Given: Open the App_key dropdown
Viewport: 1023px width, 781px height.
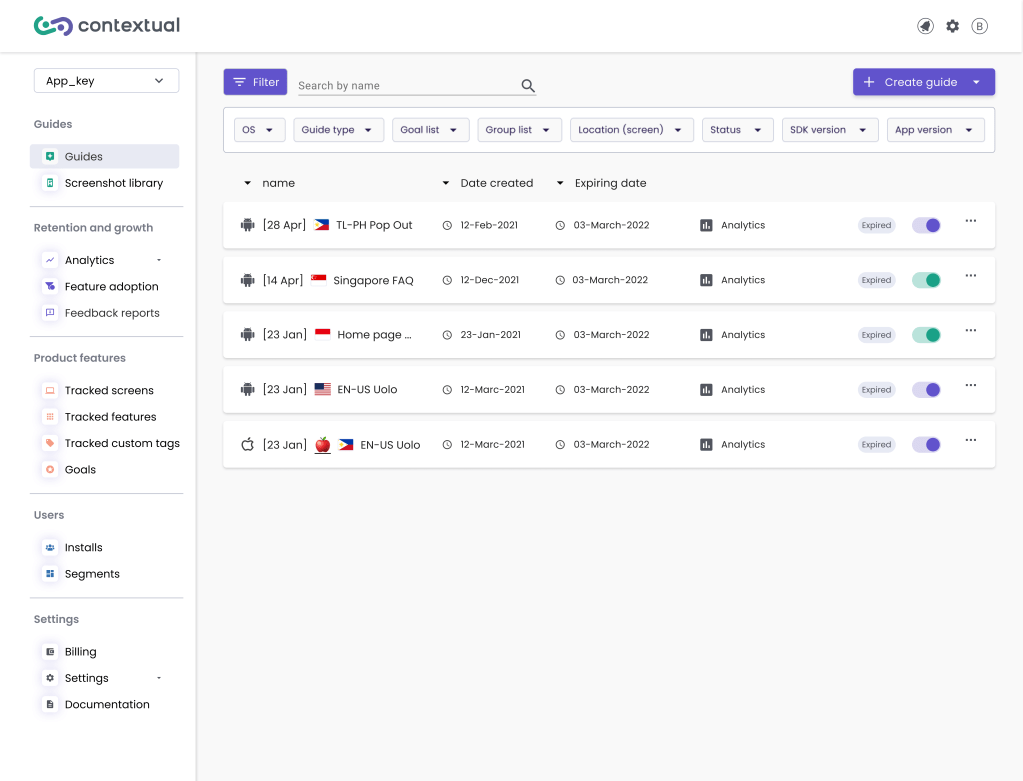Looking at the screenshot, I should pos(106,81).
